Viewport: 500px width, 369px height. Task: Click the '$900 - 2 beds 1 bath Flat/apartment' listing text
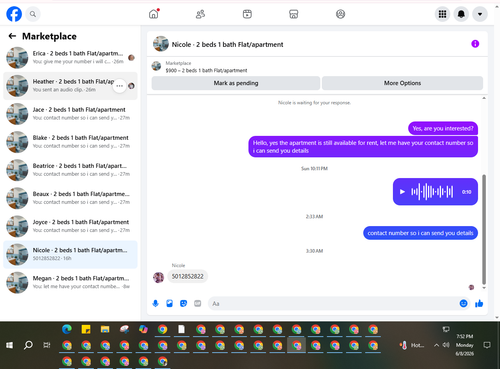(206, 70)
